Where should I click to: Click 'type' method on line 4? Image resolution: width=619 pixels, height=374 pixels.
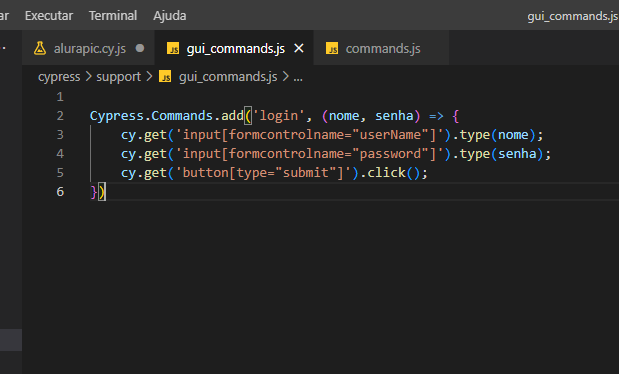475,154
